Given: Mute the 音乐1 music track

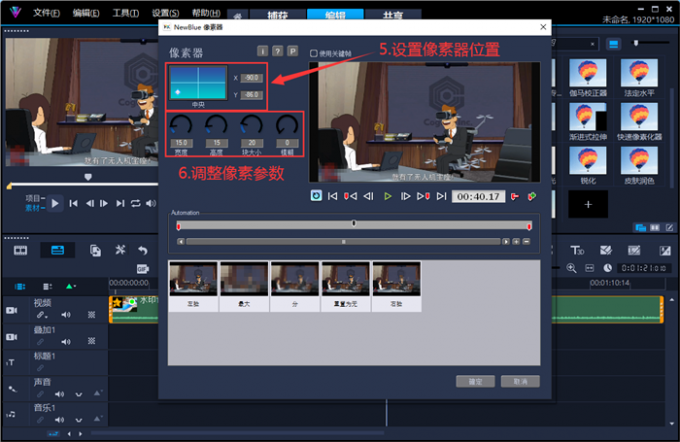Looking at the screenshot, I should pyautogui.click(x=59, y=420).
